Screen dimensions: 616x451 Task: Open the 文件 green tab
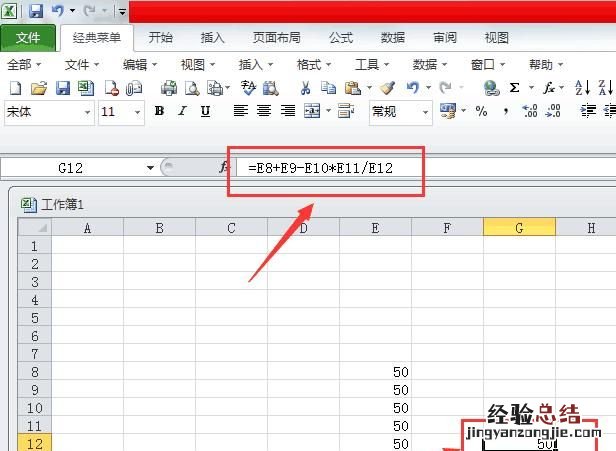click(x=28, y=38)
